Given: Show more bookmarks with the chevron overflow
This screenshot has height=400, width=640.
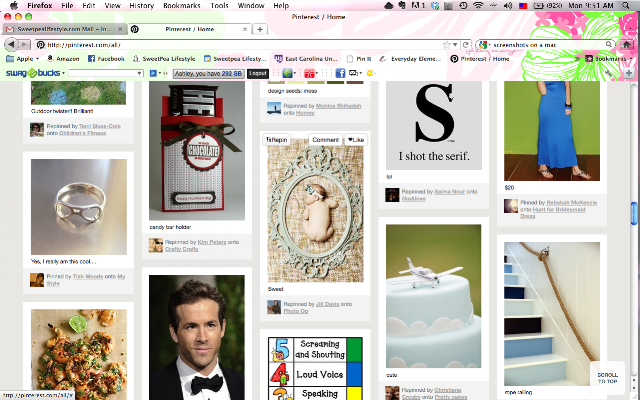Looking at the screenshot, I should 577,59.
